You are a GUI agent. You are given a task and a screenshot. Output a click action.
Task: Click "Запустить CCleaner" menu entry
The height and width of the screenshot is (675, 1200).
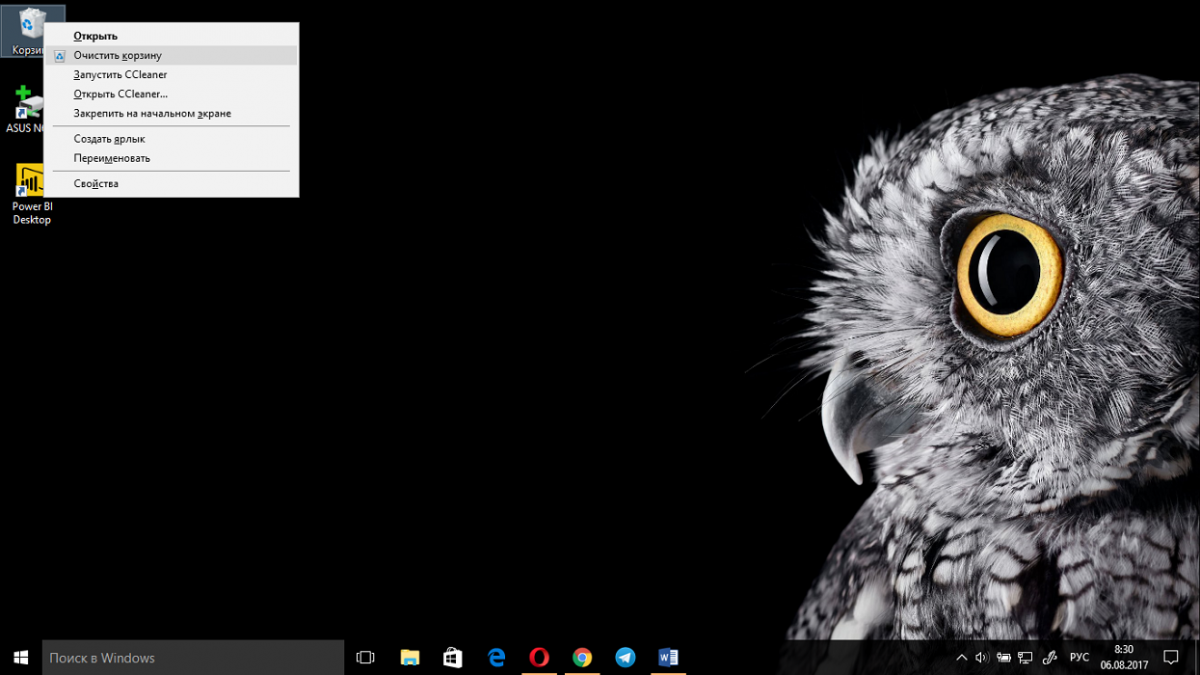(120, 75)
